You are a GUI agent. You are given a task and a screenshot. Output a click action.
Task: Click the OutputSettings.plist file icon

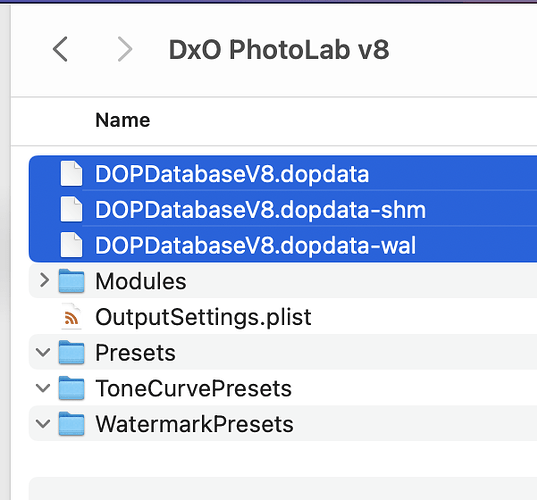click(x=71, y=317)
